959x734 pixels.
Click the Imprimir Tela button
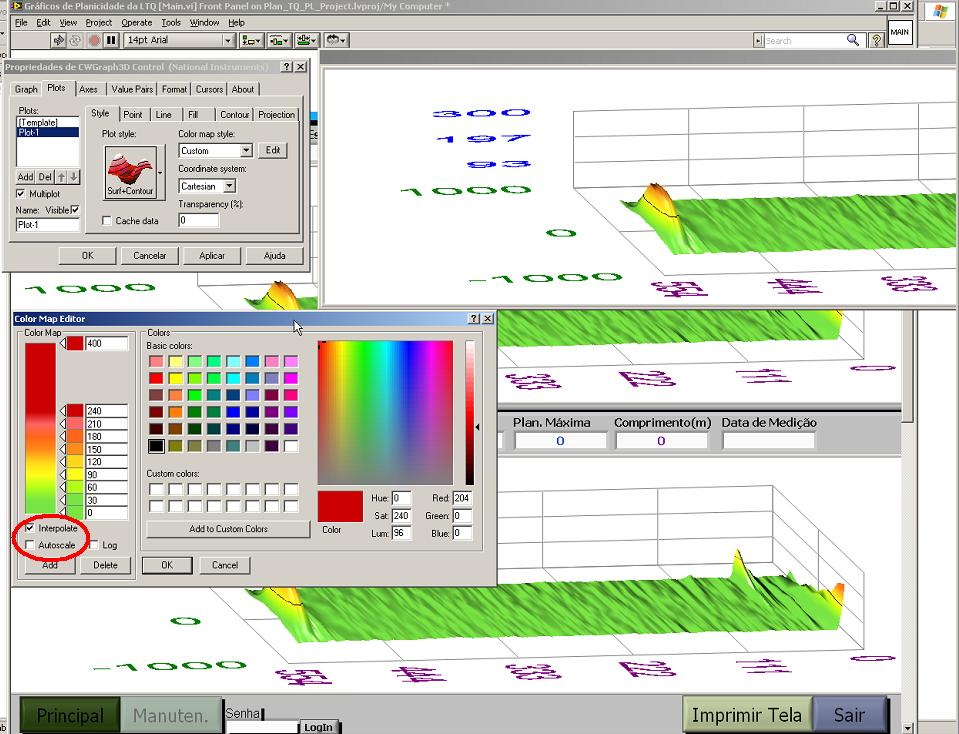click(x=747, y=714)
